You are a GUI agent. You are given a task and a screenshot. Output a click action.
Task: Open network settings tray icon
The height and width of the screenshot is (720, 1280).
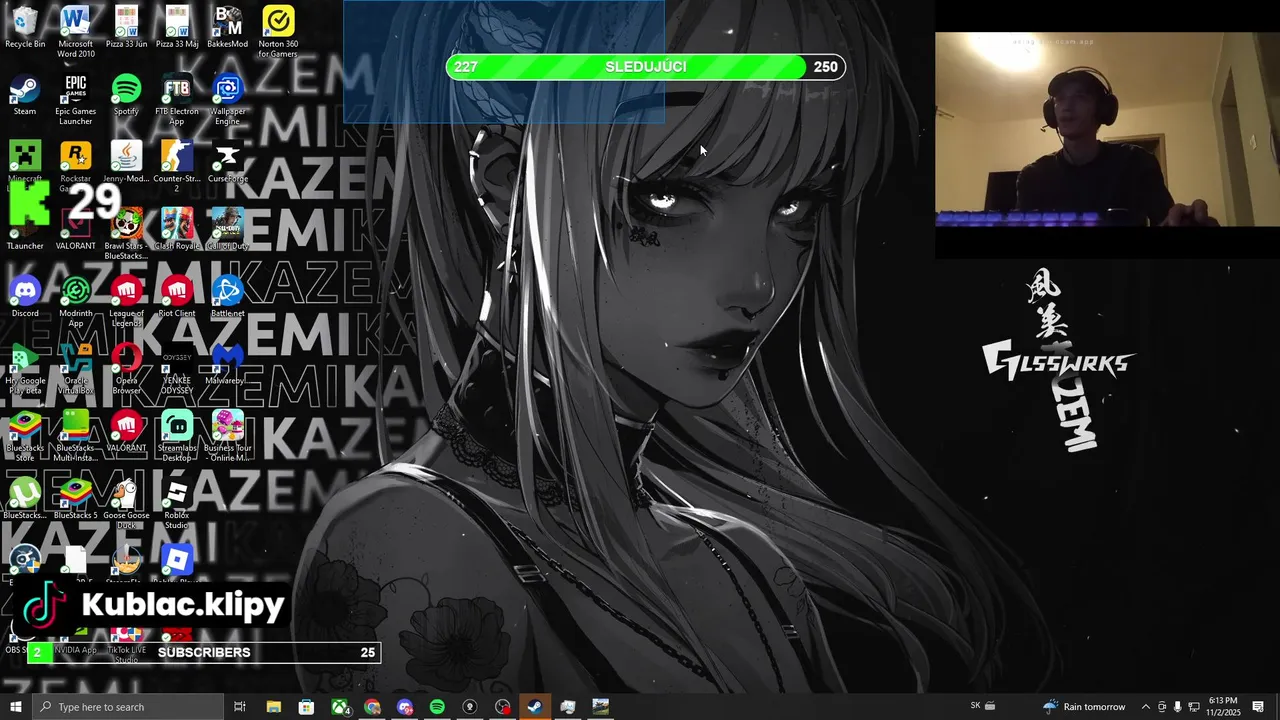pos(1193,707)
